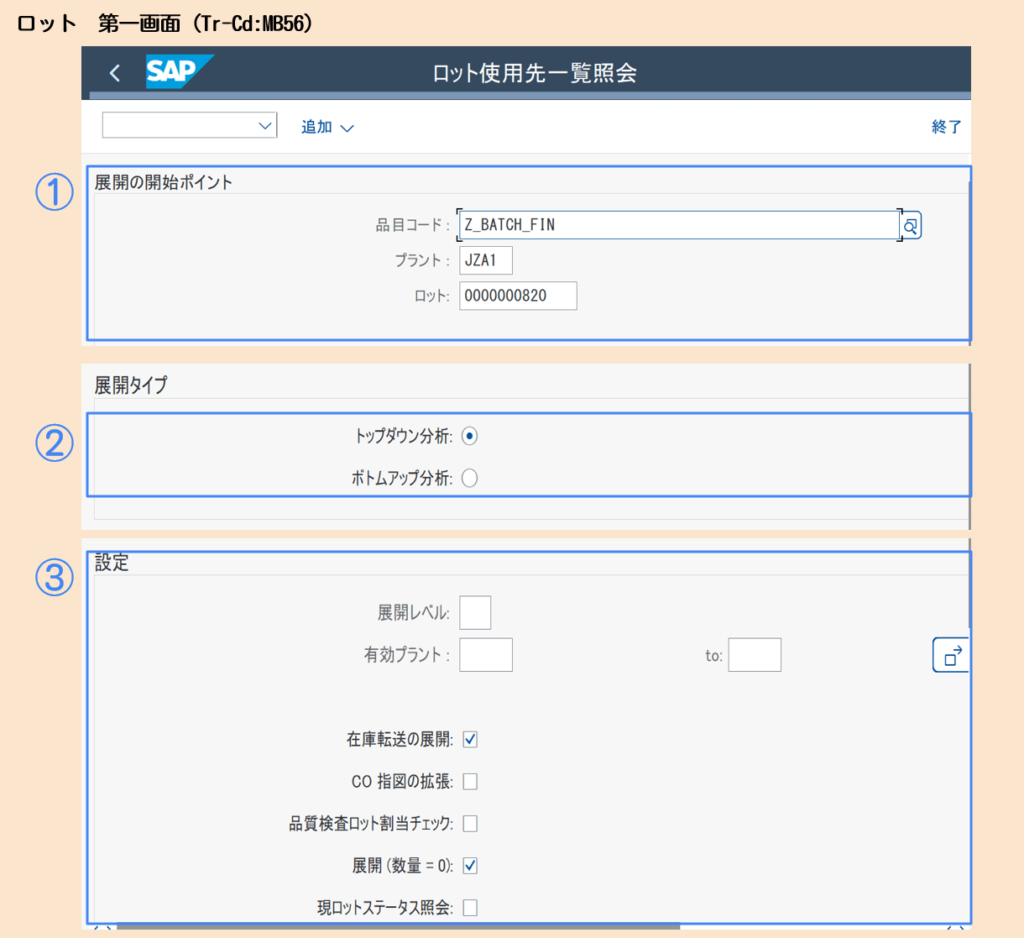1024x938 pixels.
Task: Open search help for 品目コード field
Action: click(911, 226)
